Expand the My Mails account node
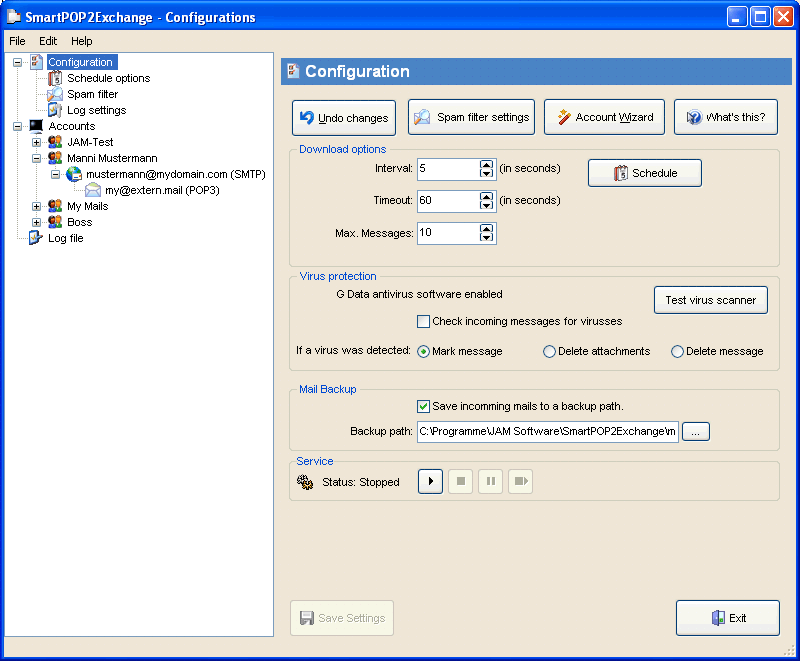Image resolution: width=800 pixels, height=661 pixels. pos(36,207)
